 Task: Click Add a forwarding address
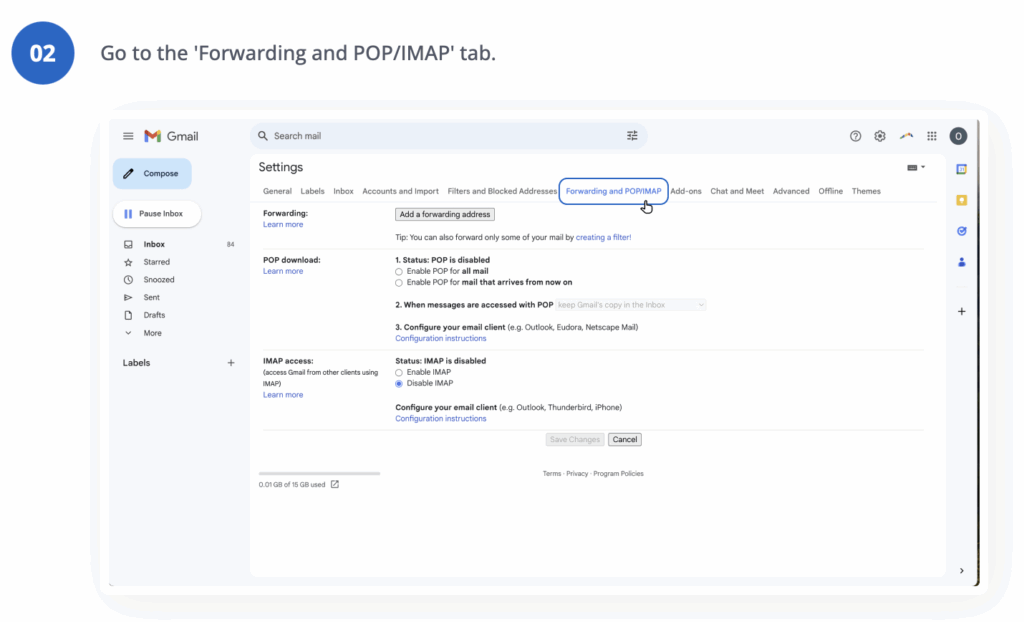coord(444,214)
